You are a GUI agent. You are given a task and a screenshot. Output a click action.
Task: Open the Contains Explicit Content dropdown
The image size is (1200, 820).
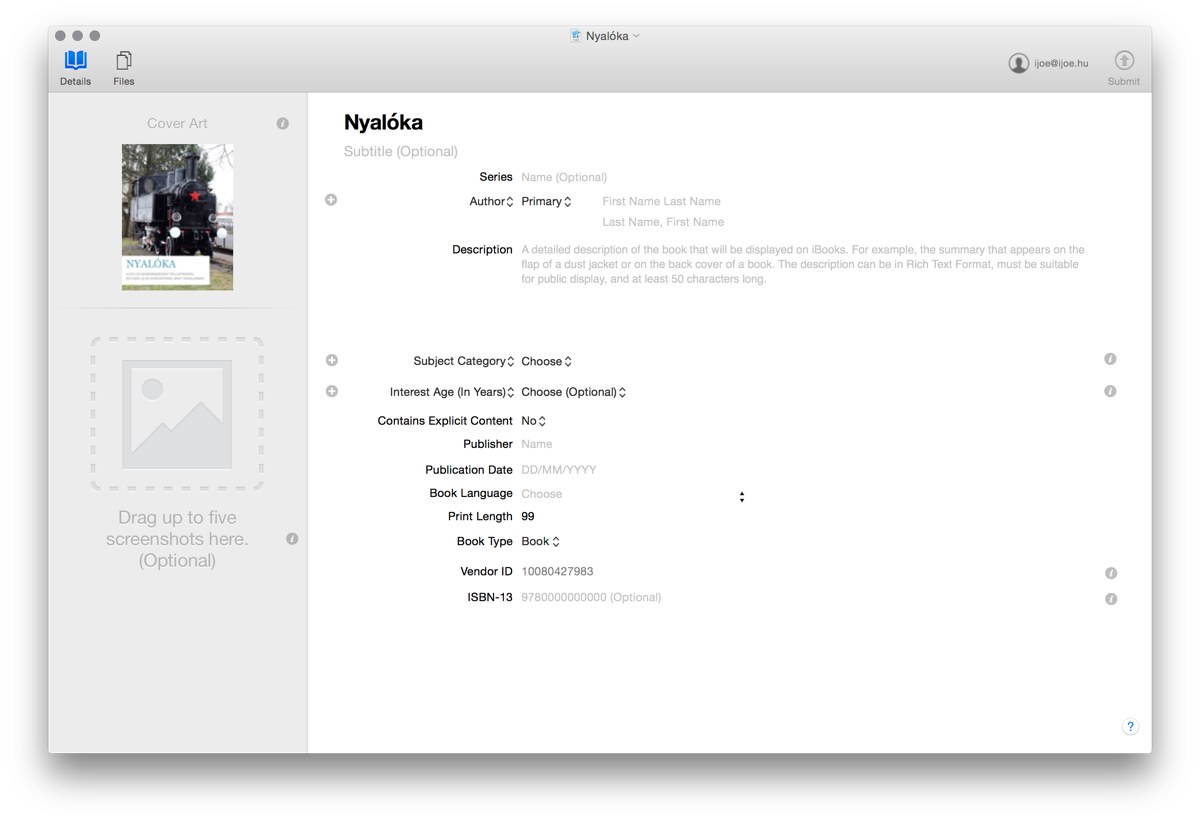(533, 421)
